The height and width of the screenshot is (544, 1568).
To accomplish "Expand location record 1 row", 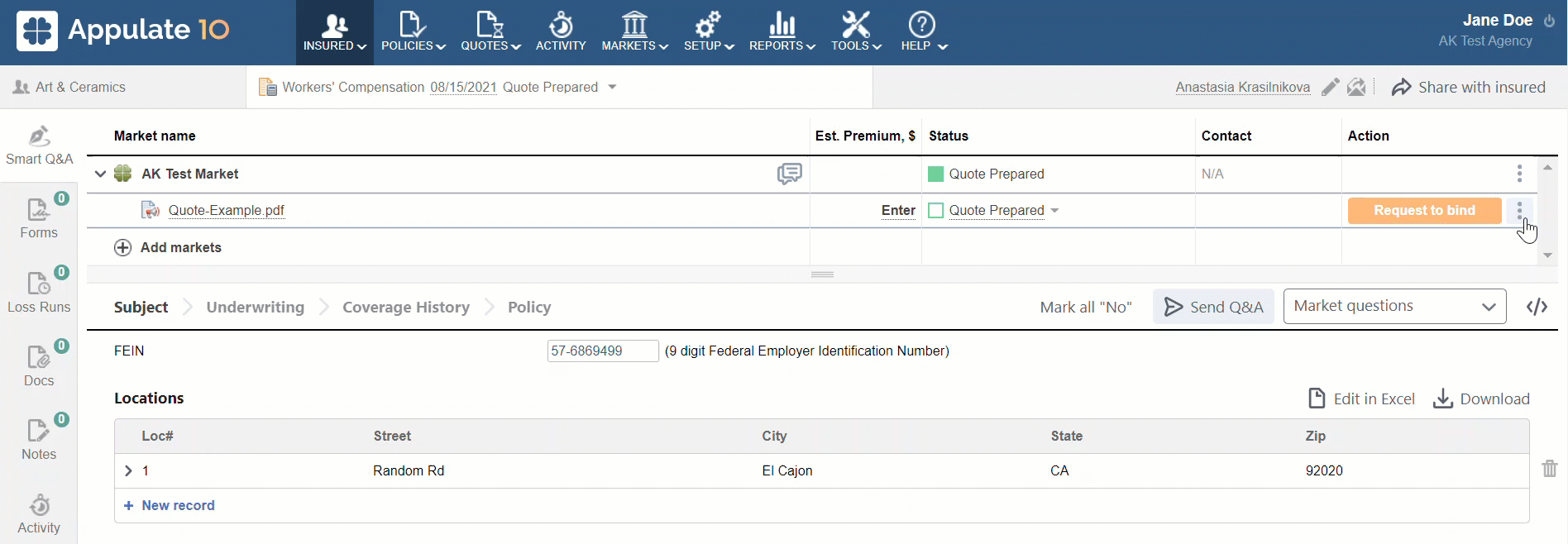I will pyautogui.click(x=128, y=470).
